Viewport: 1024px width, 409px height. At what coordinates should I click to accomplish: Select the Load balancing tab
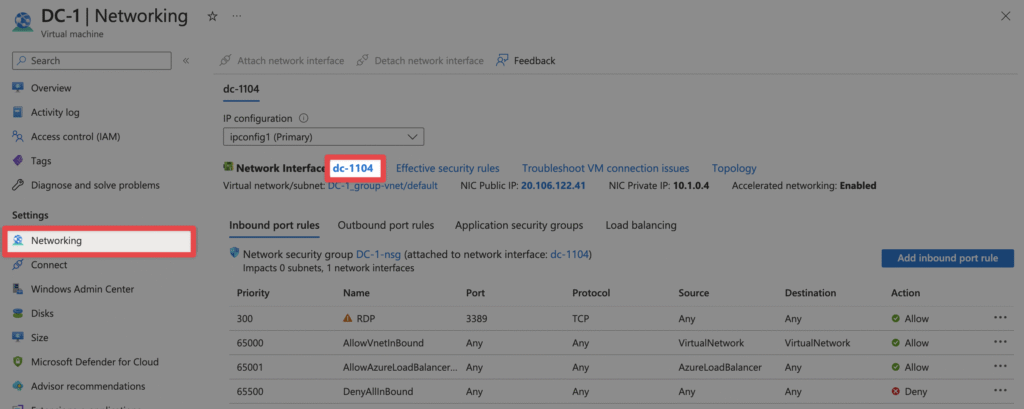(x=640, y=225)
